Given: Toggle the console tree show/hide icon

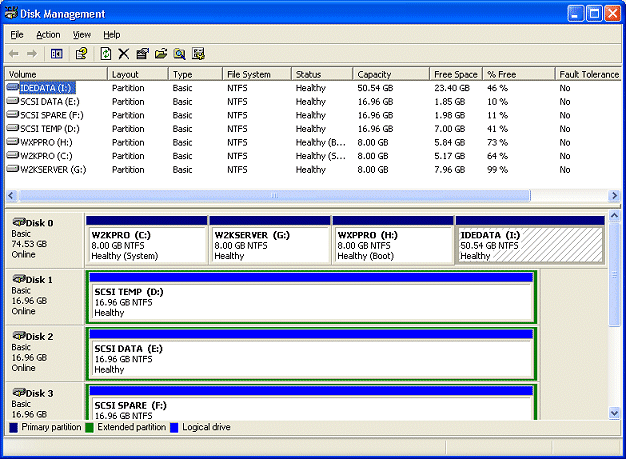Looking at the screenshot, I should [57, 53].
